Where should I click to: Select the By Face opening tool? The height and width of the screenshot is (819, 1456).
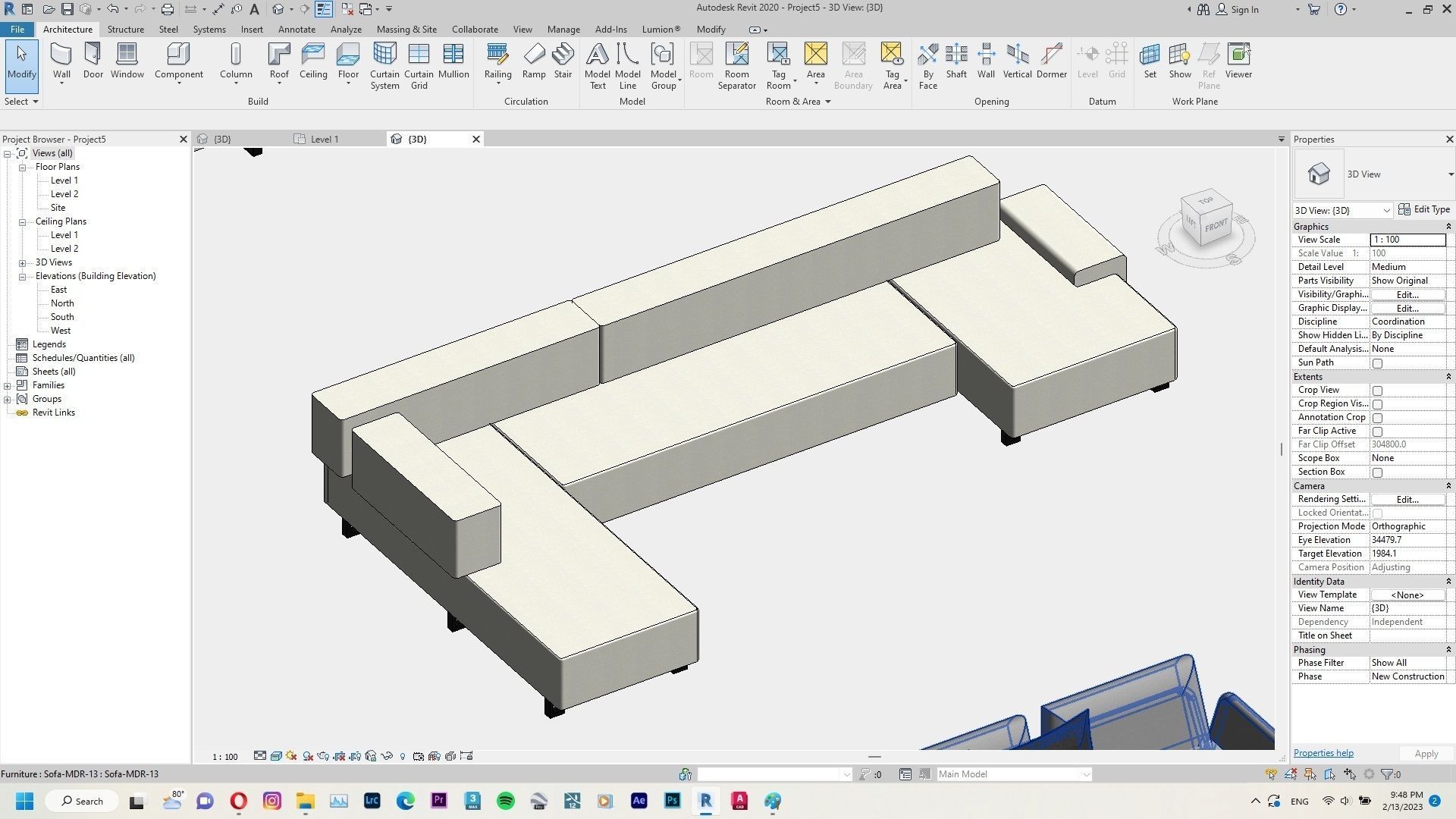[x=927, y=67]
